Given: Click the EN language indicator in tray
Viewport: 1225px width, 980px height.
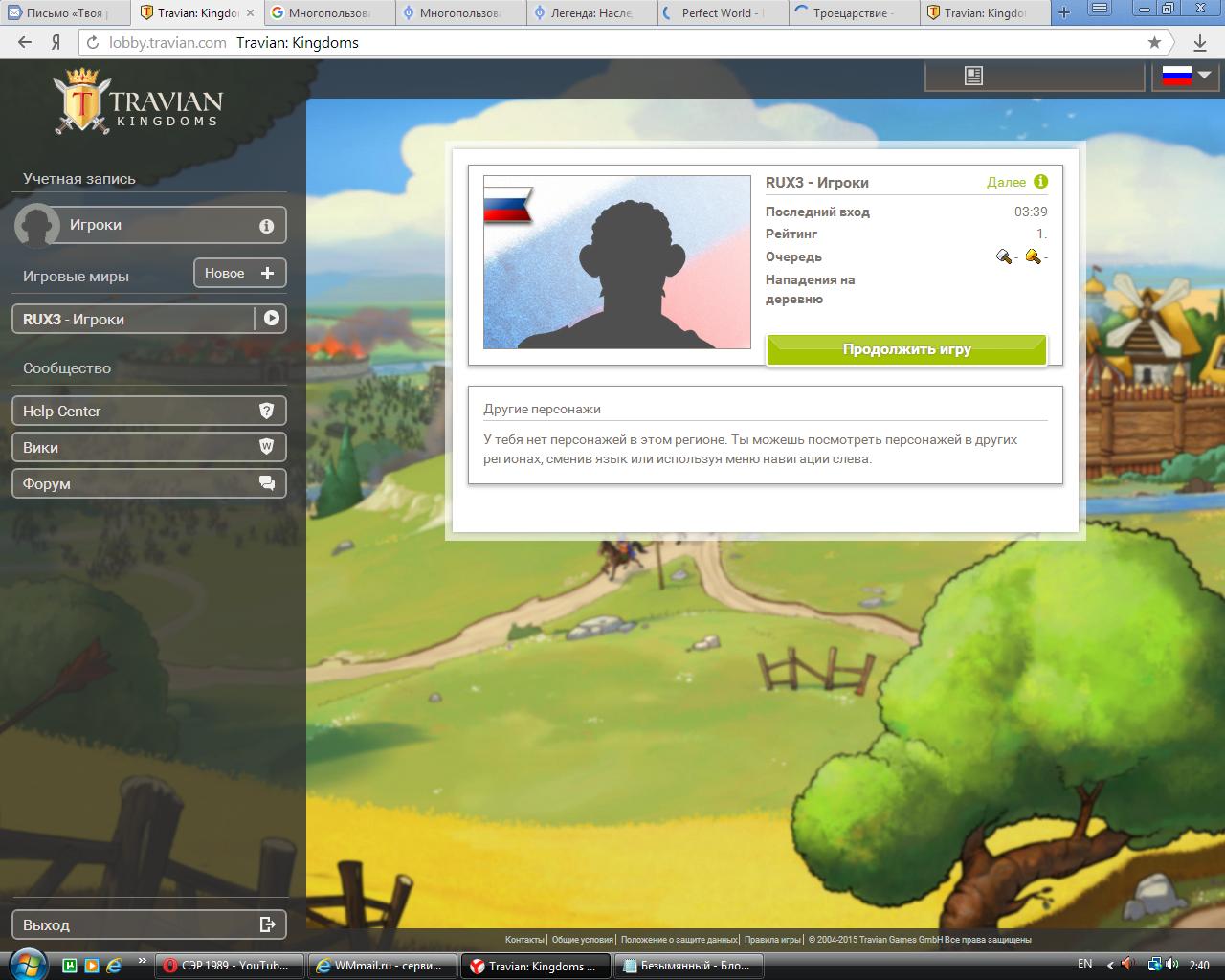Looking at the screenshot, I should point(1084,964).
